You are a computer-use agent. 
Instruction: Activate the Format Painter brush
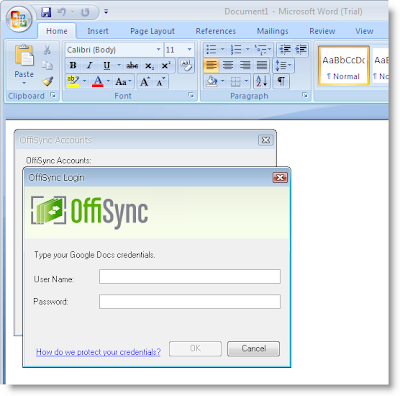pyautogui.click(x=47, y=81)
